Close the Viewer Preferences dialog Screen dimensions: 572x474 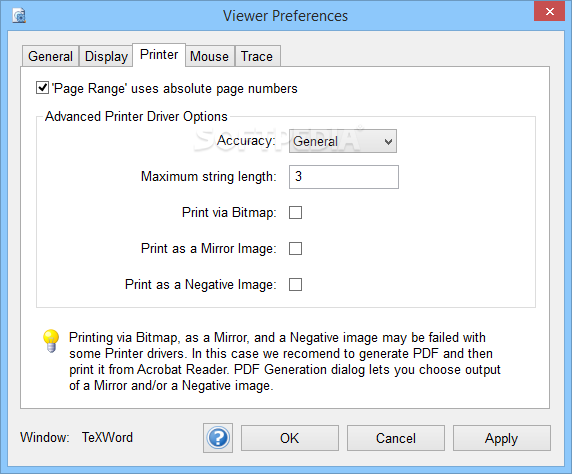[x=549, y=11]
